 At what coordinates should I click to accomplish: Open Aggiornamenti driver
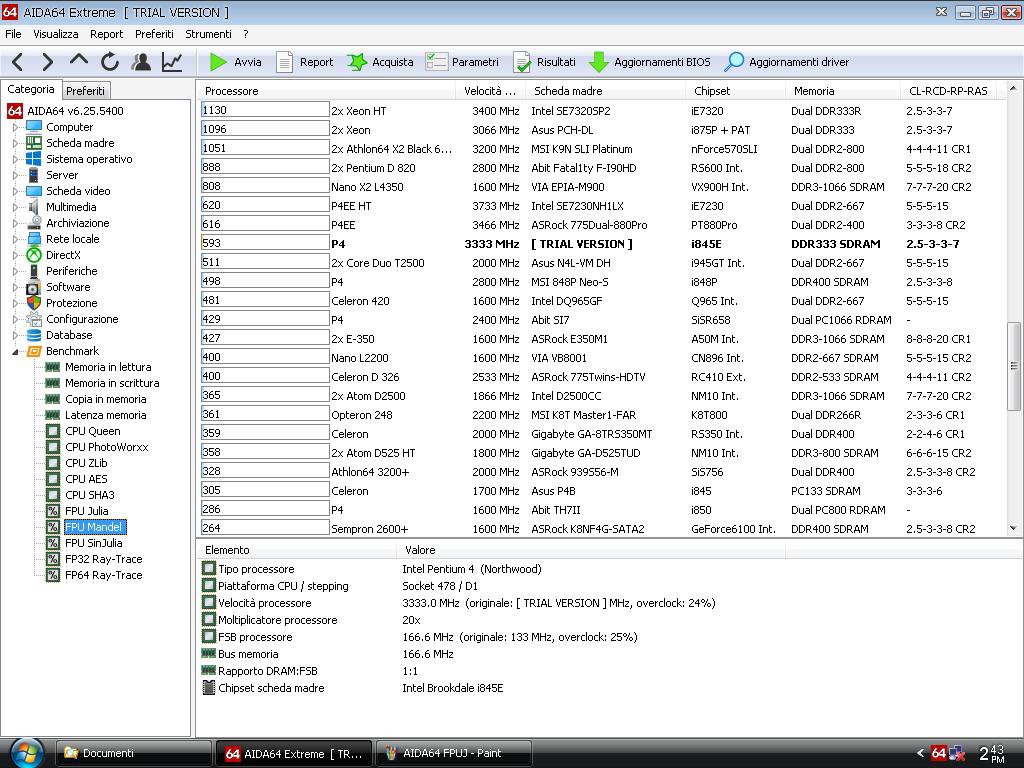(x=786, y=62)
